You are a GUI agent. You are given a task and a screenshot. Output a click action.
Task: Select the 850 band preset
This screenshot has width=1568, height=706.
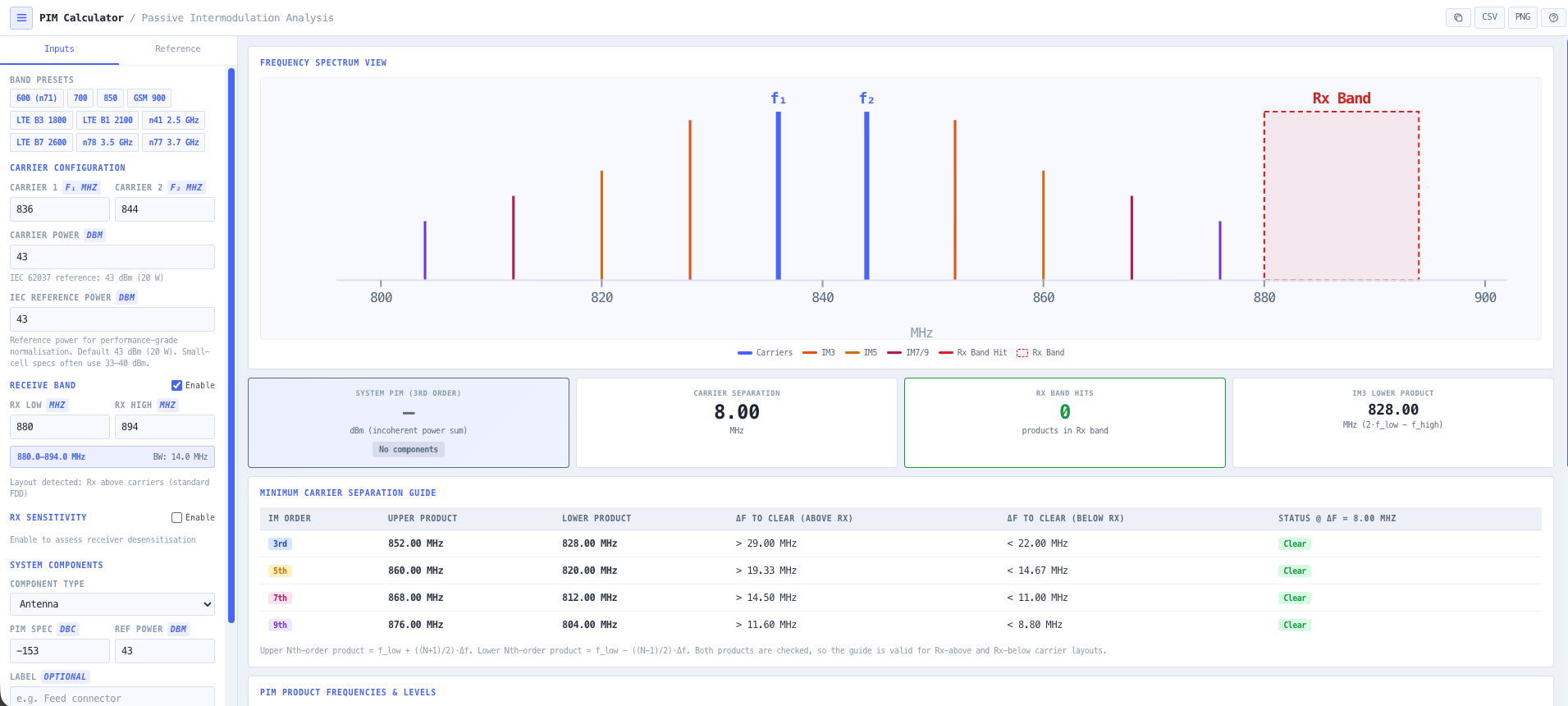(x=110, y=99)
